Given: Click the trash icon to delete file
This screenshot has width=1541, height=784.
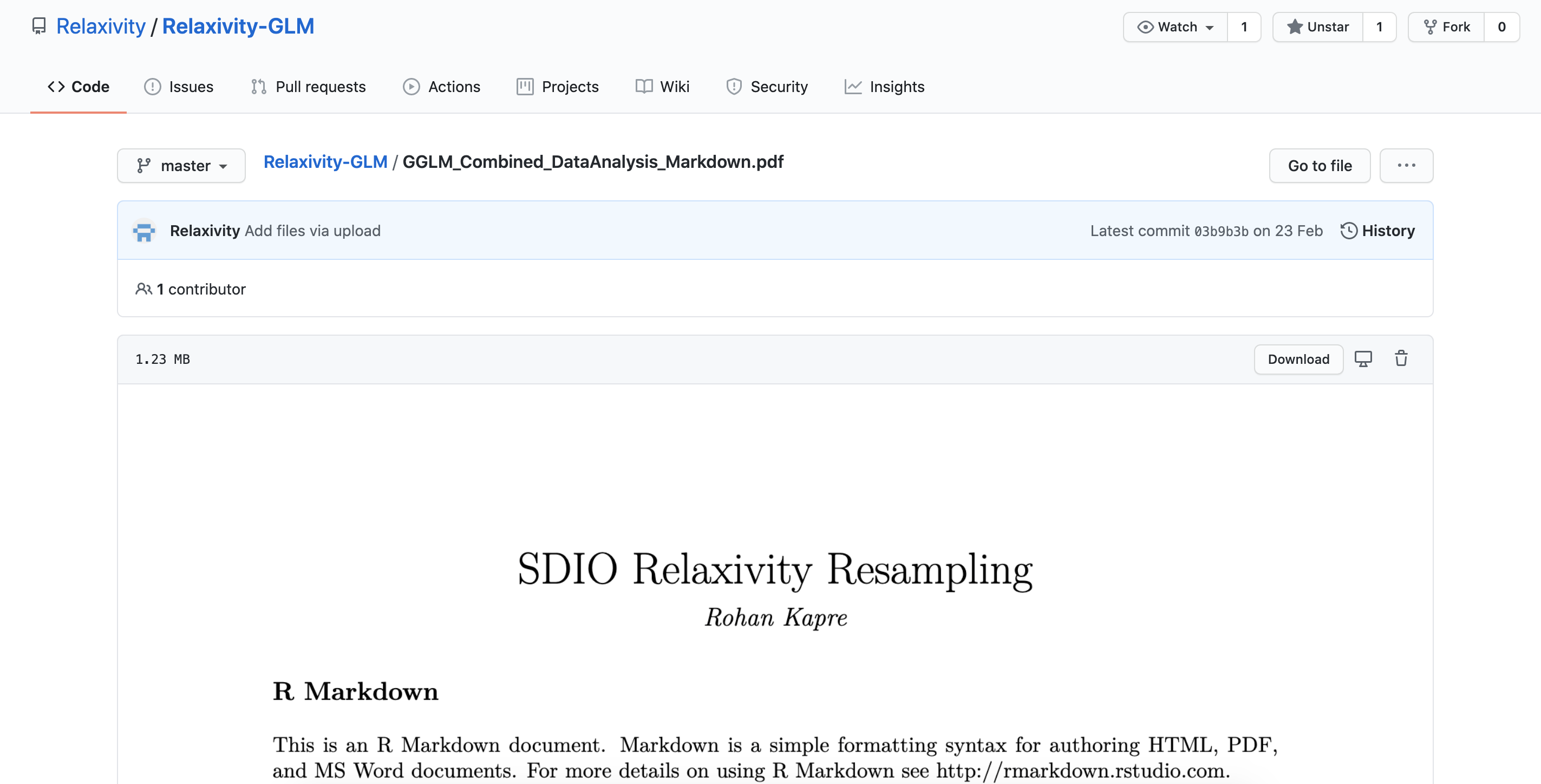Looking at the screenshot, I should [x=1400, y=359].
